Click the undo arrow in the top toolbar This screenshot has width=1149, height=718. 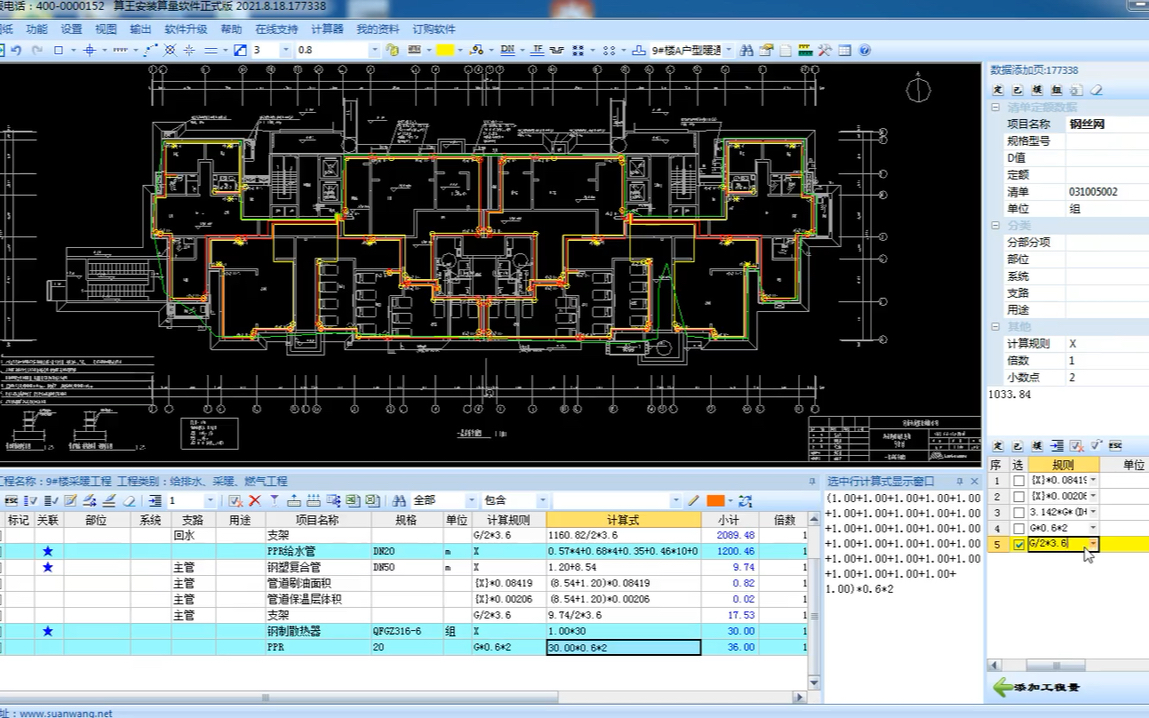coord(16,51)
